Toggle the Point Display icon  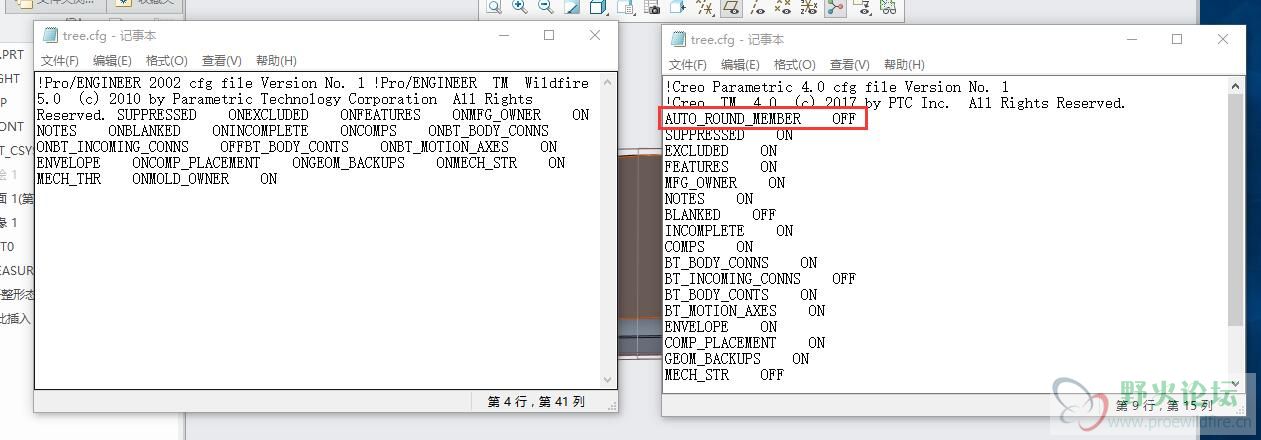783,7
